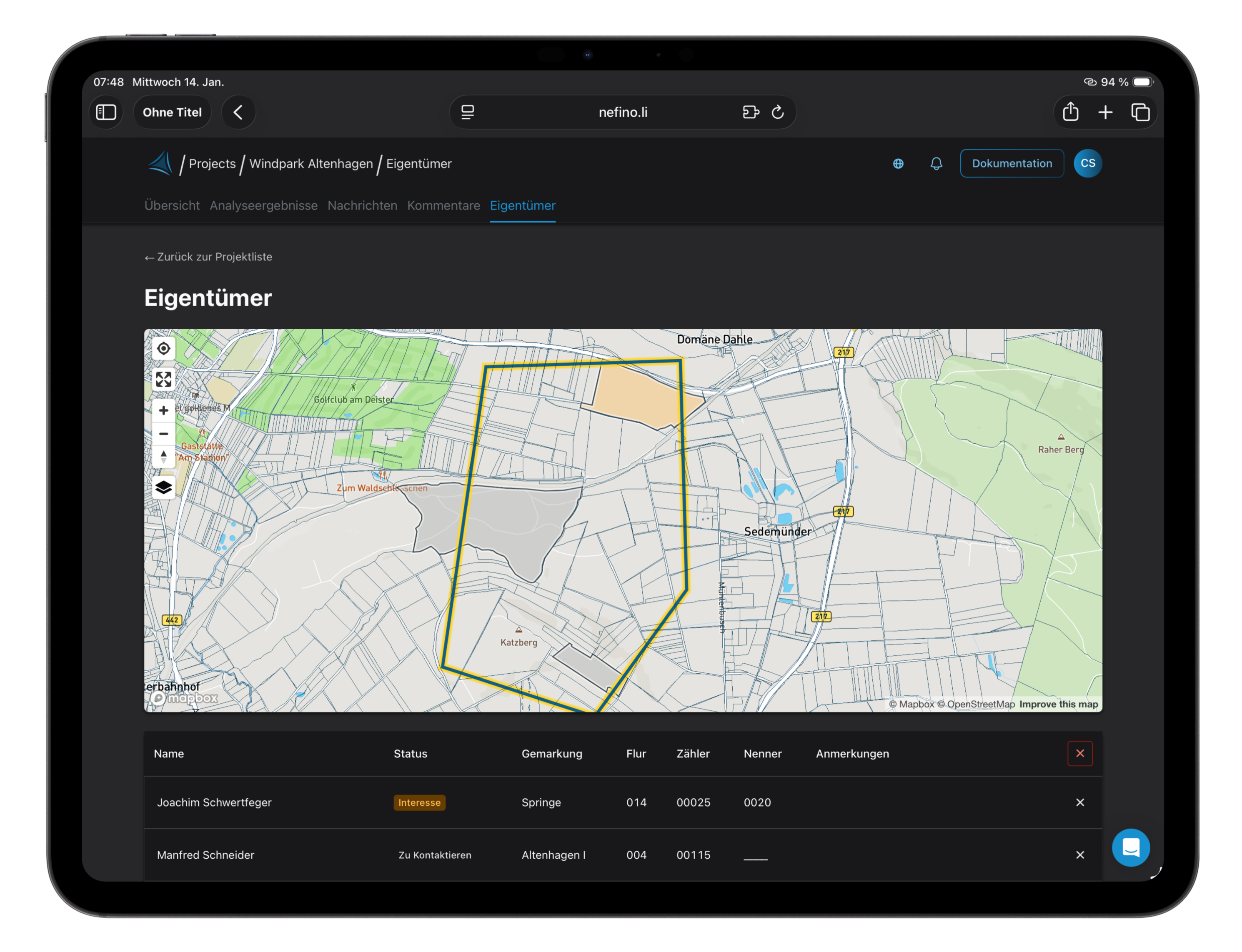The width and height of the screenshot is (1242, 952).
Task: Zoom in the map with plus button
Action: [x=163, y=410]
